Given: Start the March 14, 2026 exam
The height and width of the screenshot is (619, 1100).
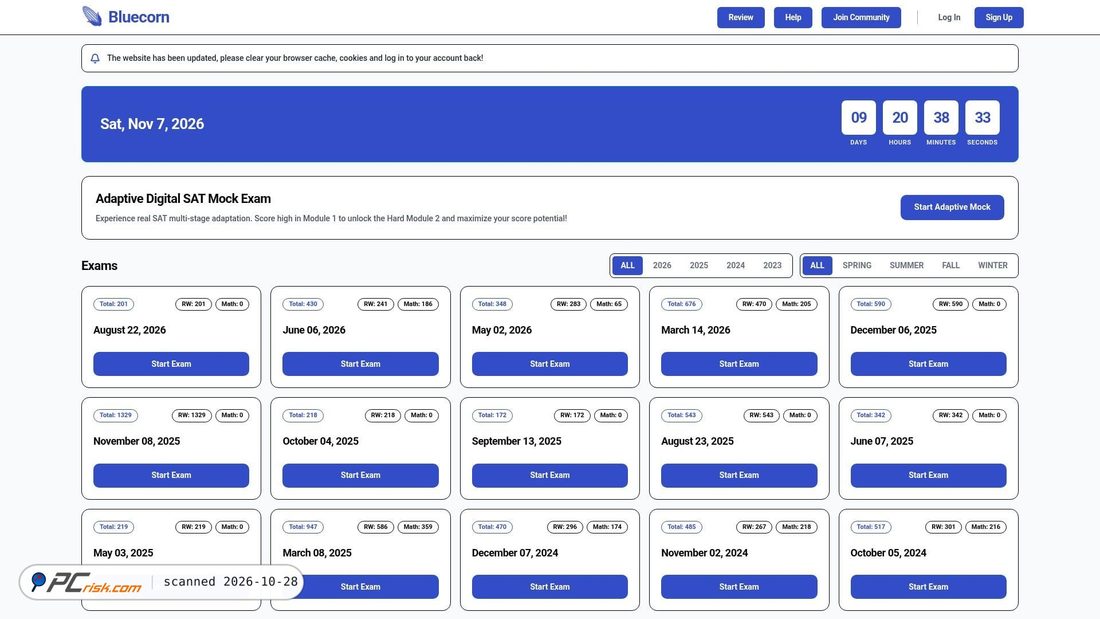Looking at the screenshot, I should [739, 364].
